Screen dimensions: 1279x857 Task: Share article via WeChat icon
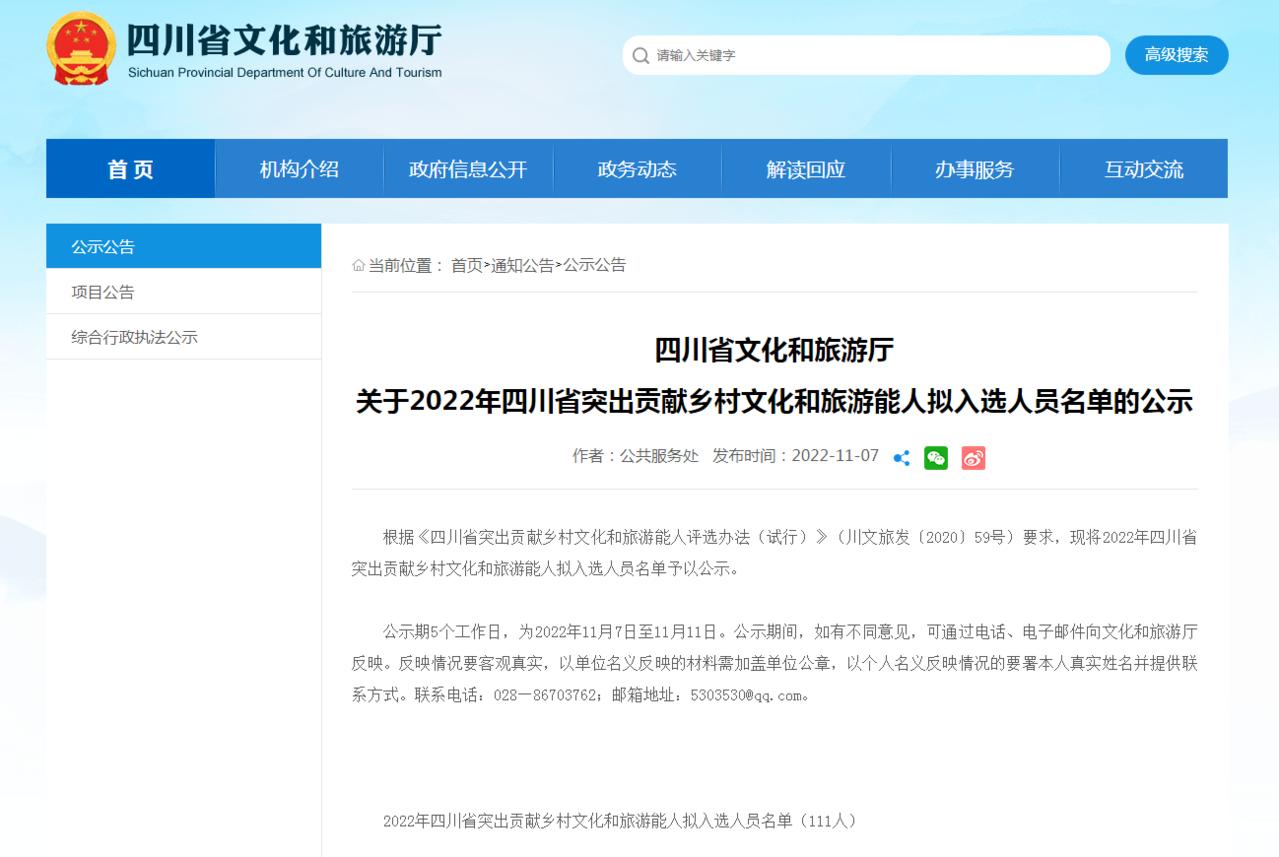click(x=936, y=458)
